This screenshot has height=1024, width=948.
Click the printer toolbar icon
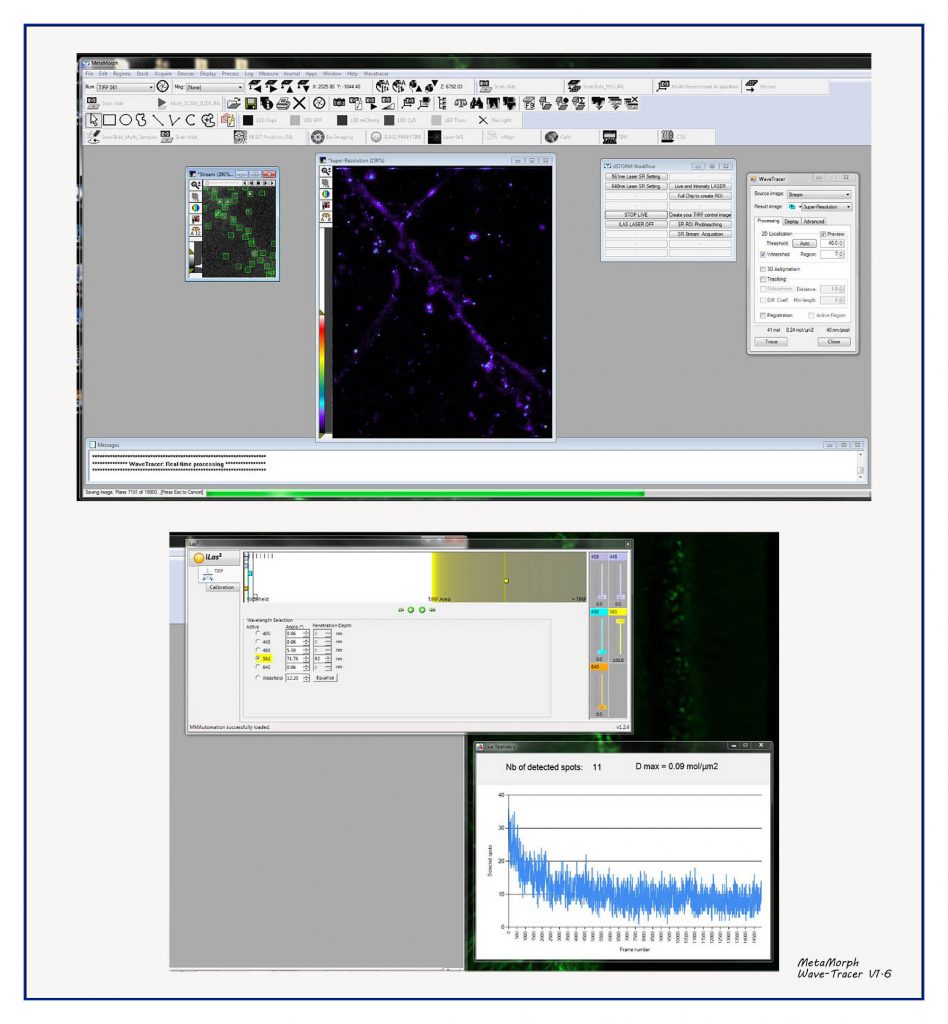pyautogui.click(x=283, y=103)
